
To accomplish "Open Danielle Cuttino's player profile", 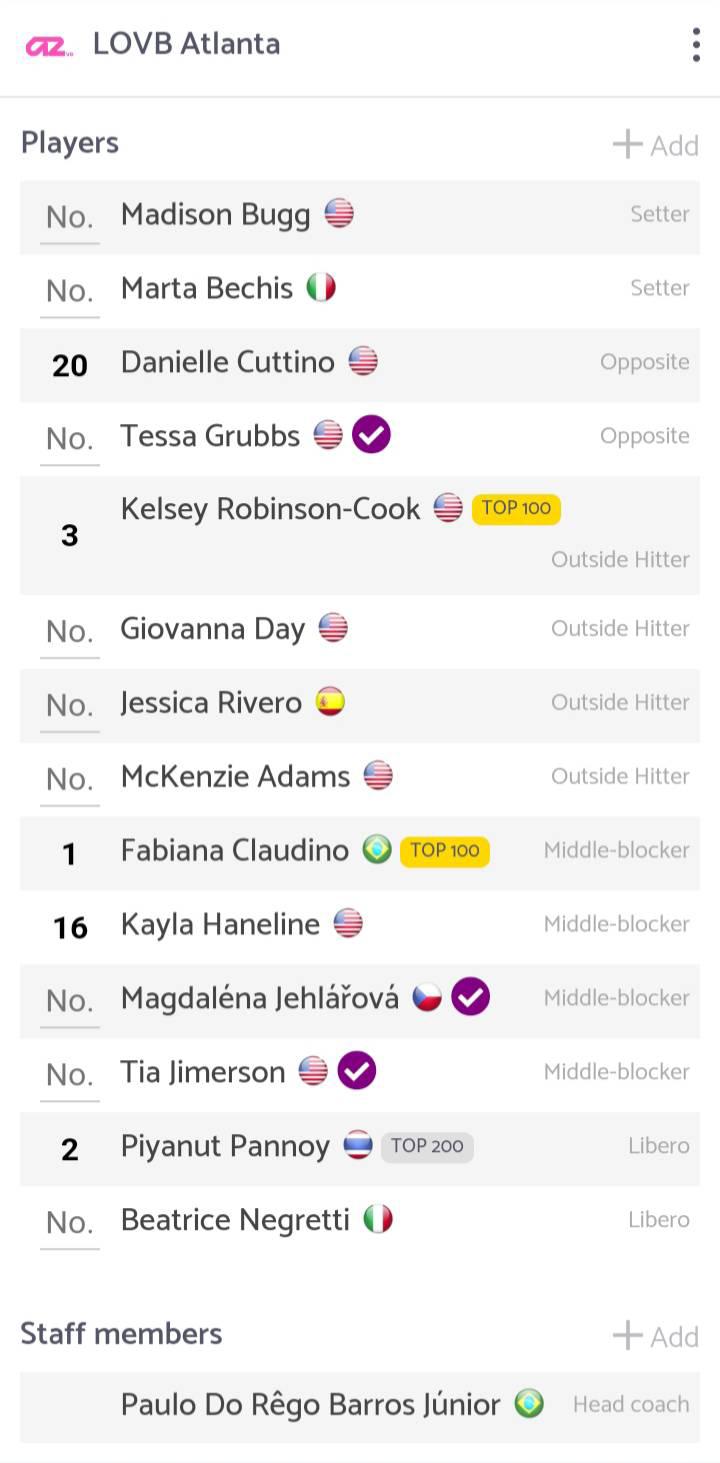I will [228, 362].
